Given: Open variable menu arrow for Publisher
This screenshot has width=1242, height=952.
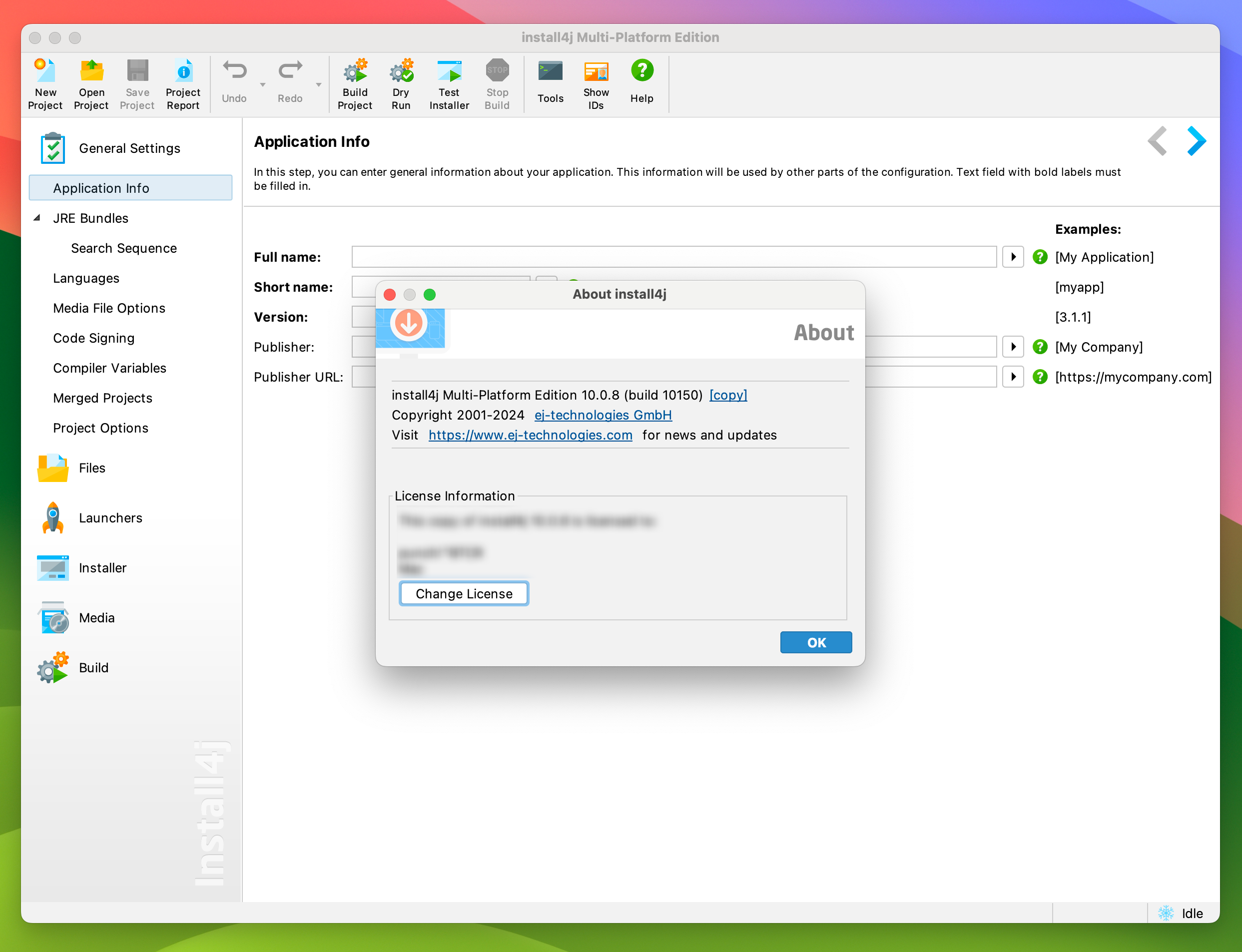Looking at the screenshot, I should [1013, 347].
